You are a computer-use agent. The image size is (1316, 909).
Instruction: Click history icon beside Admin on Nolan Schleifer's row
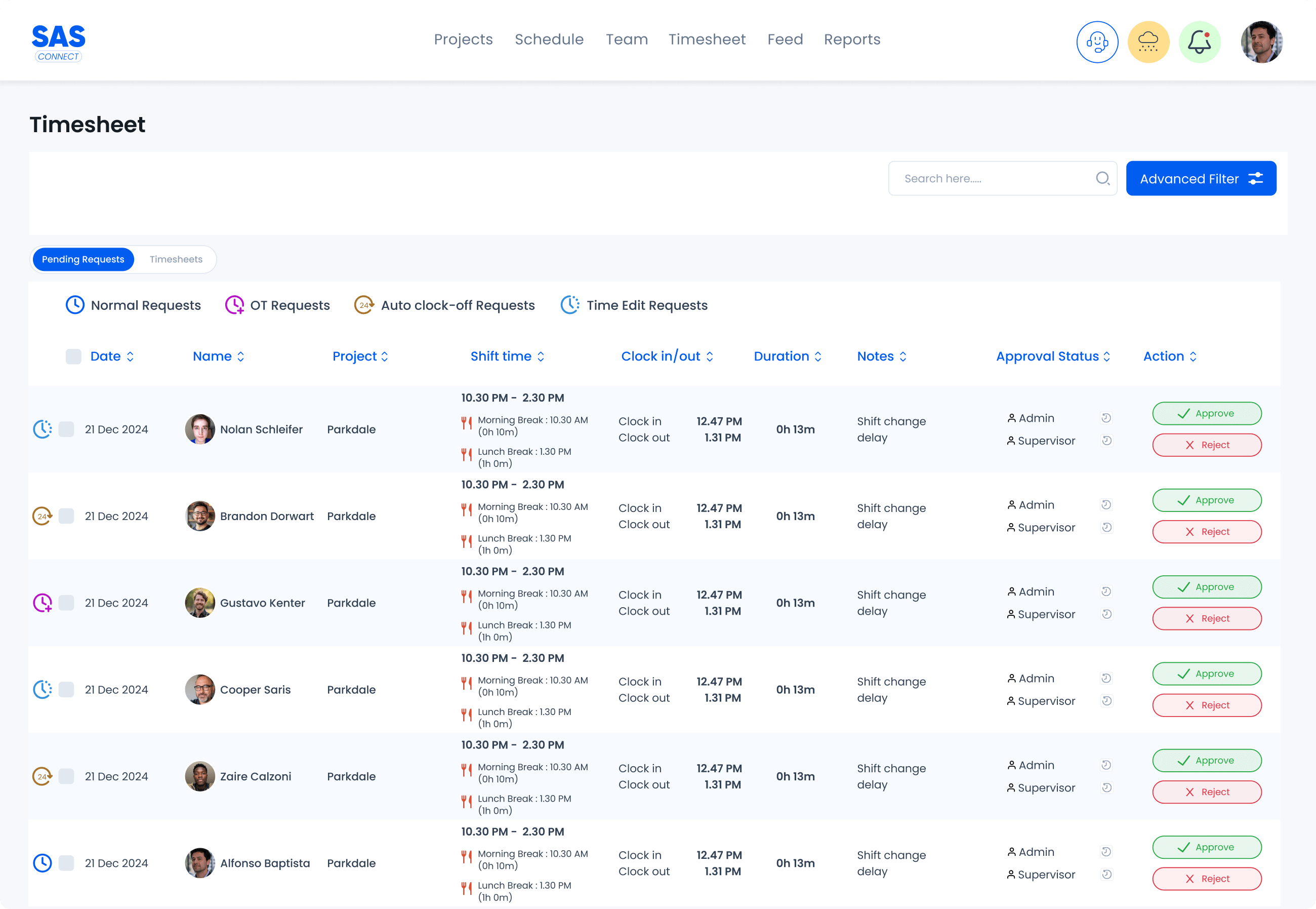click(x=1106, y=417)
